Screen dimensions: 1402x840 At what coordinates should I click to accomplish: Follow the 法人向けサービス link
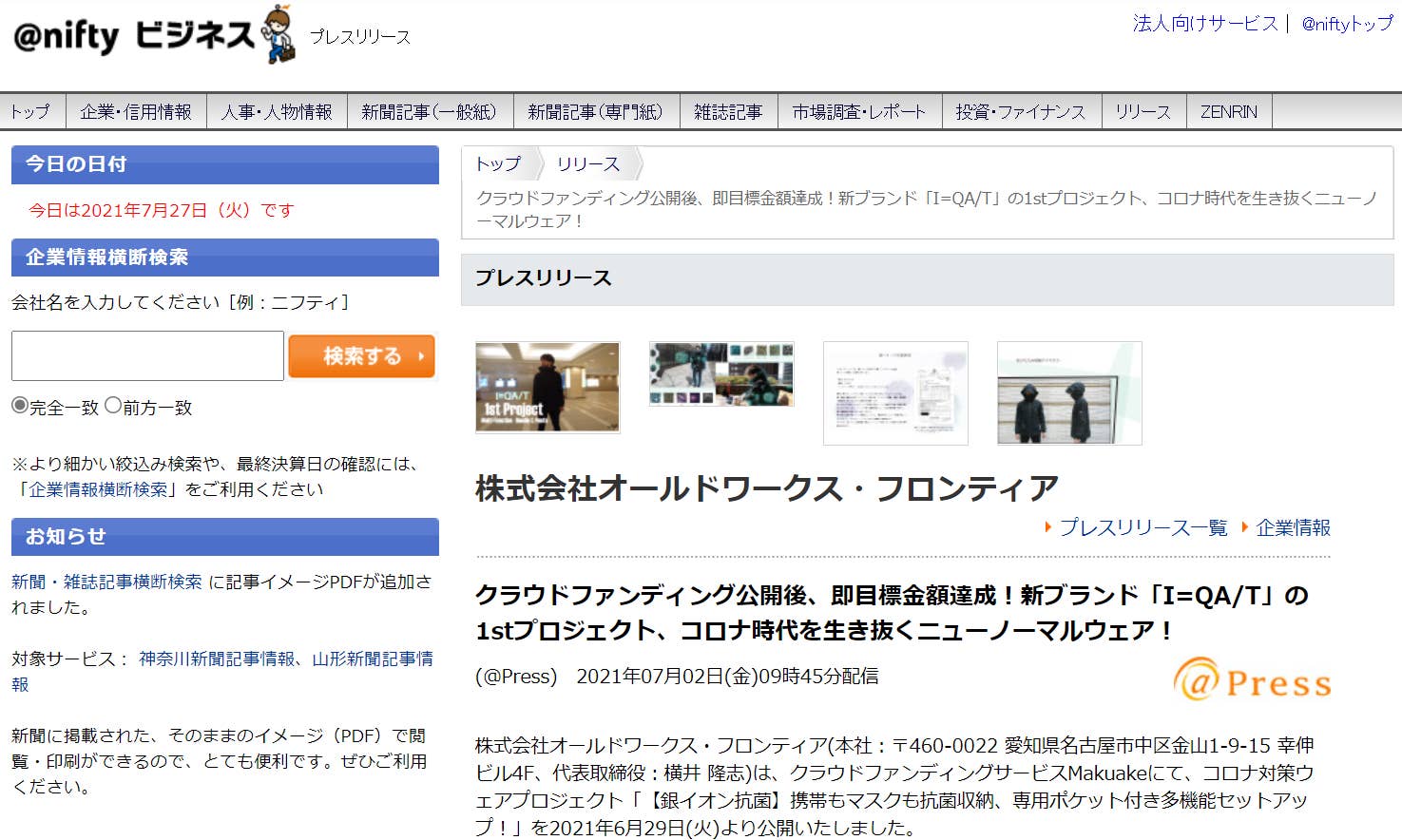[1205, 24]
